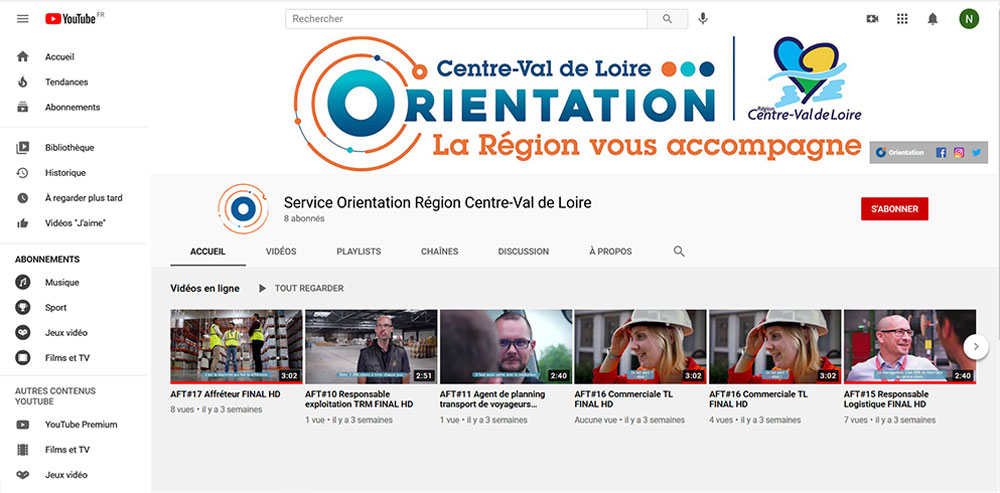Open Jeux vidéo under Abonnements
Viewport: 1000px width, 493px height.
click(73, 332)
